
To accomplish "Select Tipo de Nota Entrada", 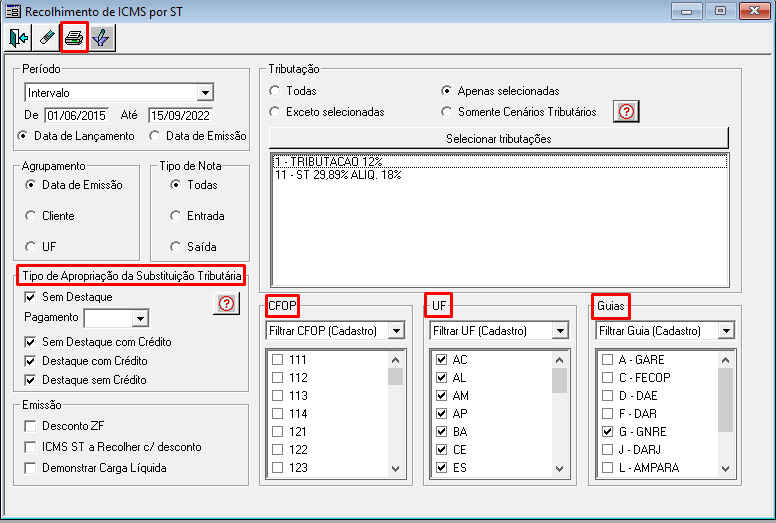I will (176, 216).
